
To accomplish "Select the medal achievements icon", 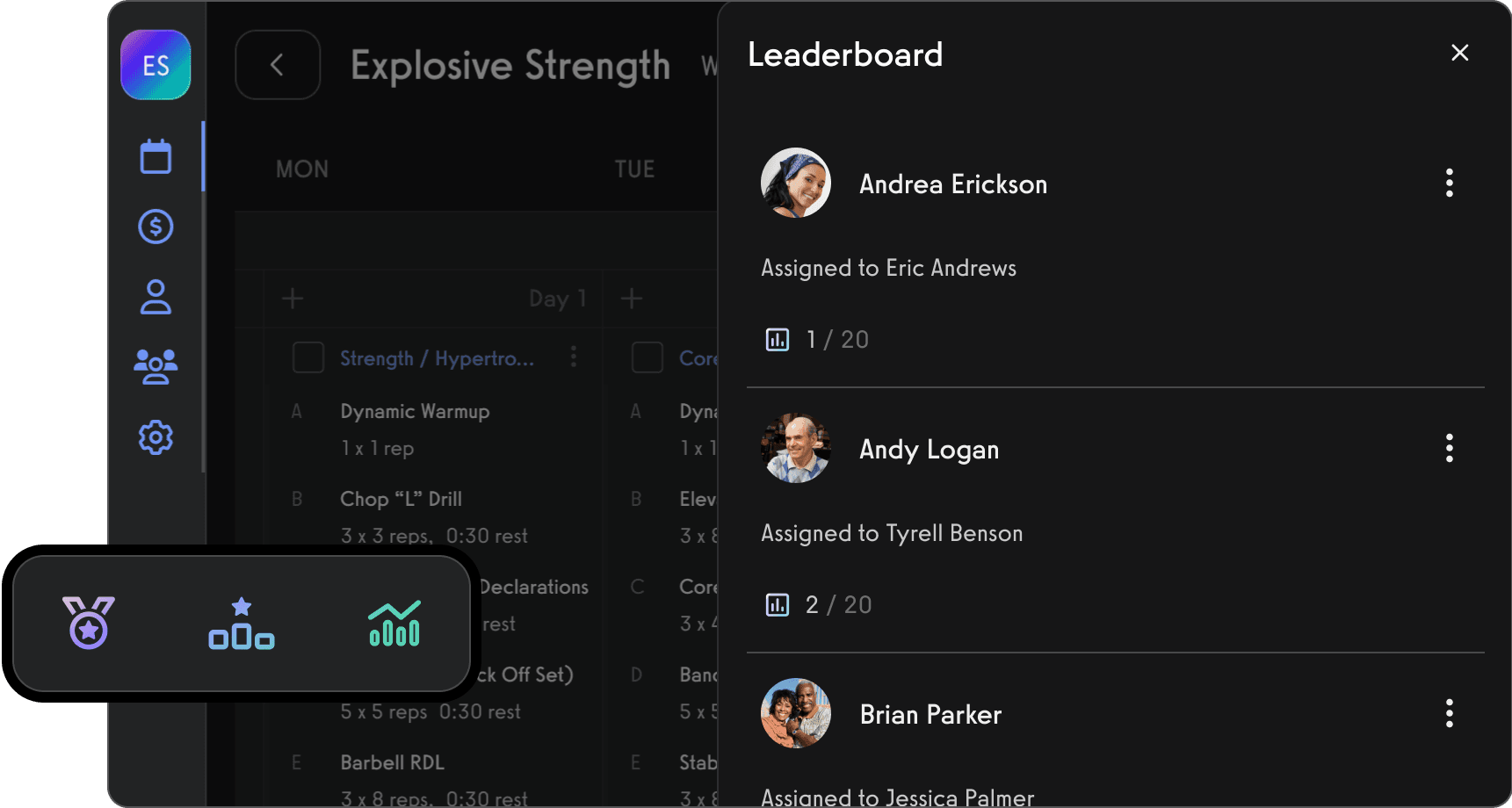I will (87, 624).
